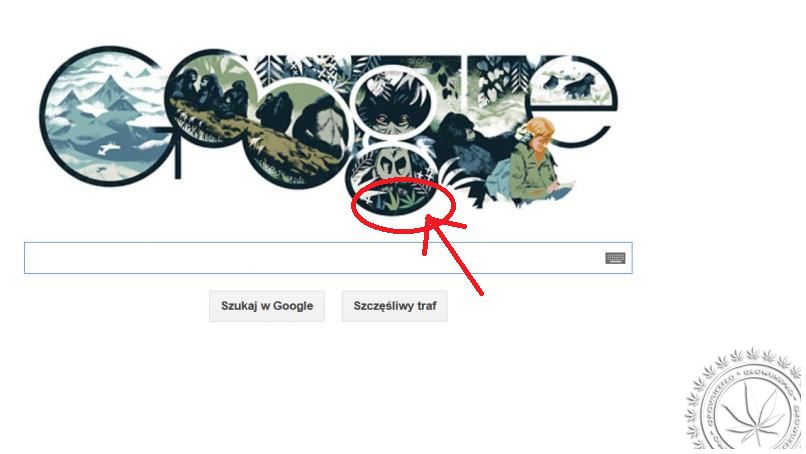The height and width of the screenshot is (454, 806).
Task: Click the Szukaj w Google button
Action: click(267, 306)
